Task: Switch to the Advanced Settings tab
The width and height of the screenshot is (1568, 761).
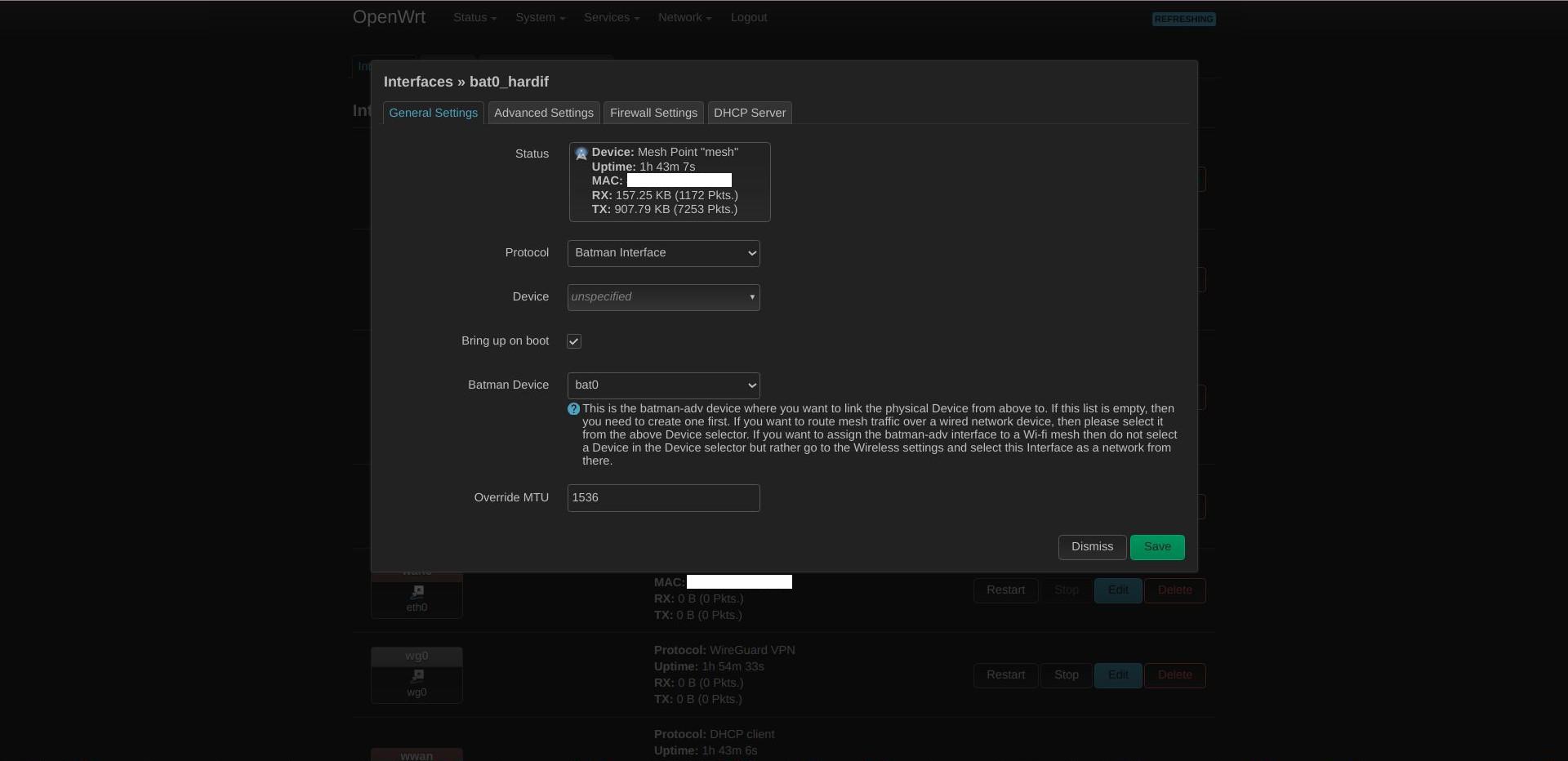Action: click(x=544, y=113)
